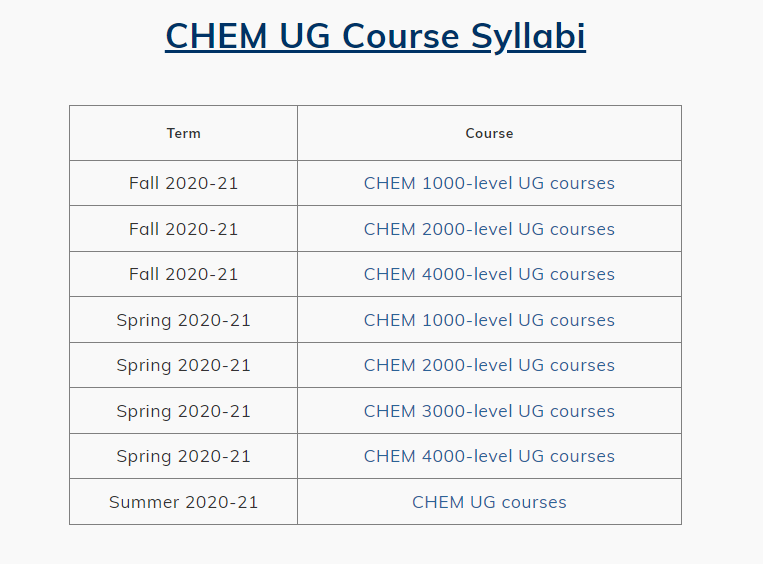This screenshot has height=564, width=763.
Task: Select Fall 2020-21 cell in 2000-level row
Action: click(x=183, y=229)
